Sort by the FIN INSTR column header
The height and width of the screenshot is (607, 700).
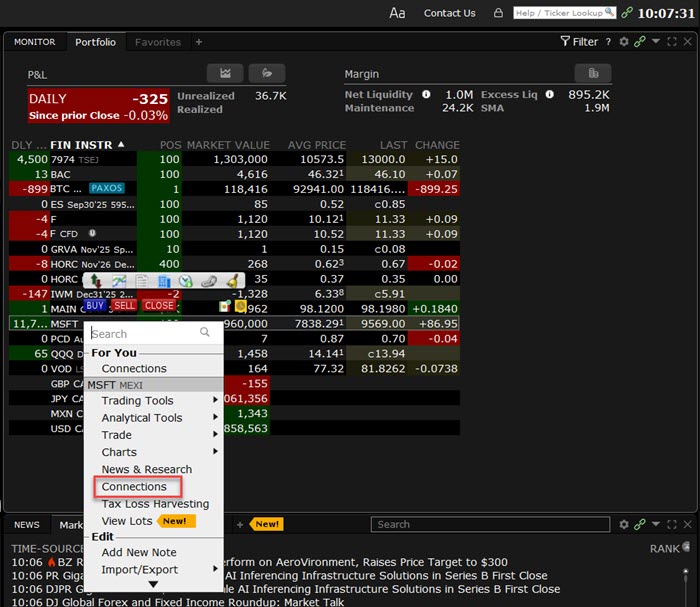click(x=87, y=145)
